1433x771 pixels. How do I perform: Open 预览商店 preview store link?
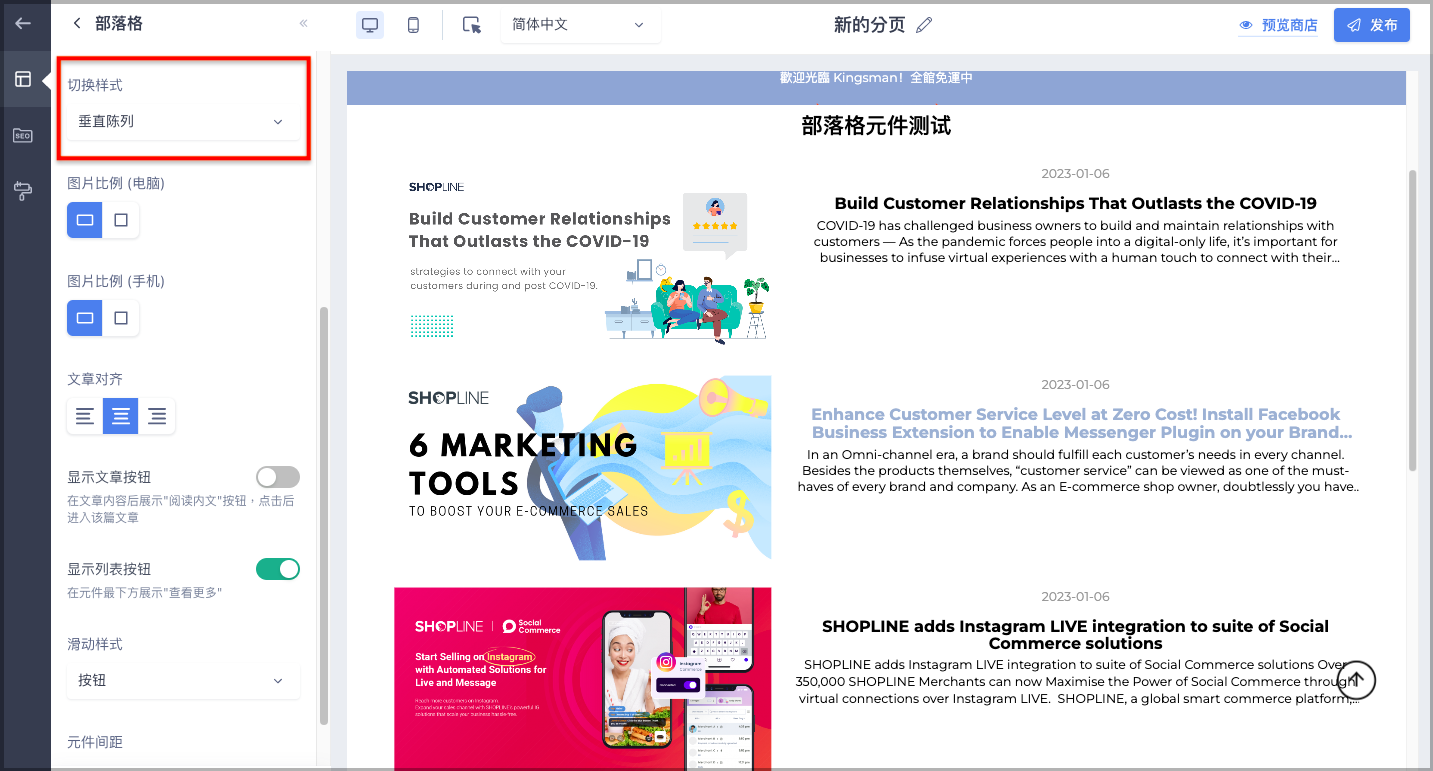[1278, 25]
